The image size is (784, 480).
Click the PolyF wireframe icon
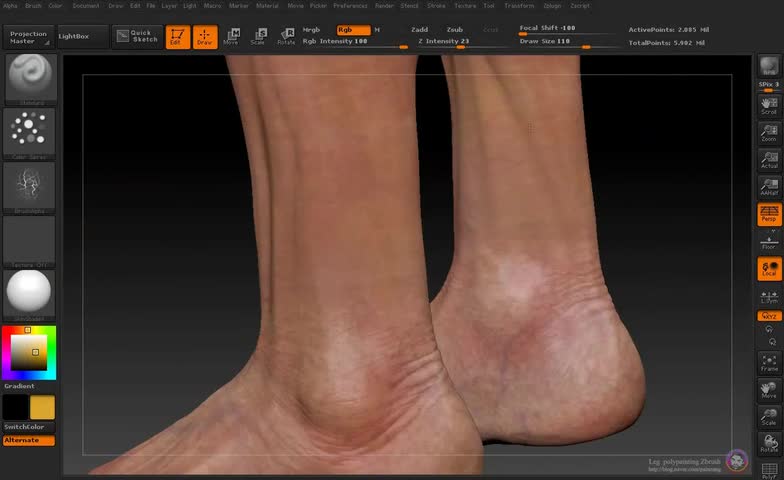click(769, 470)
